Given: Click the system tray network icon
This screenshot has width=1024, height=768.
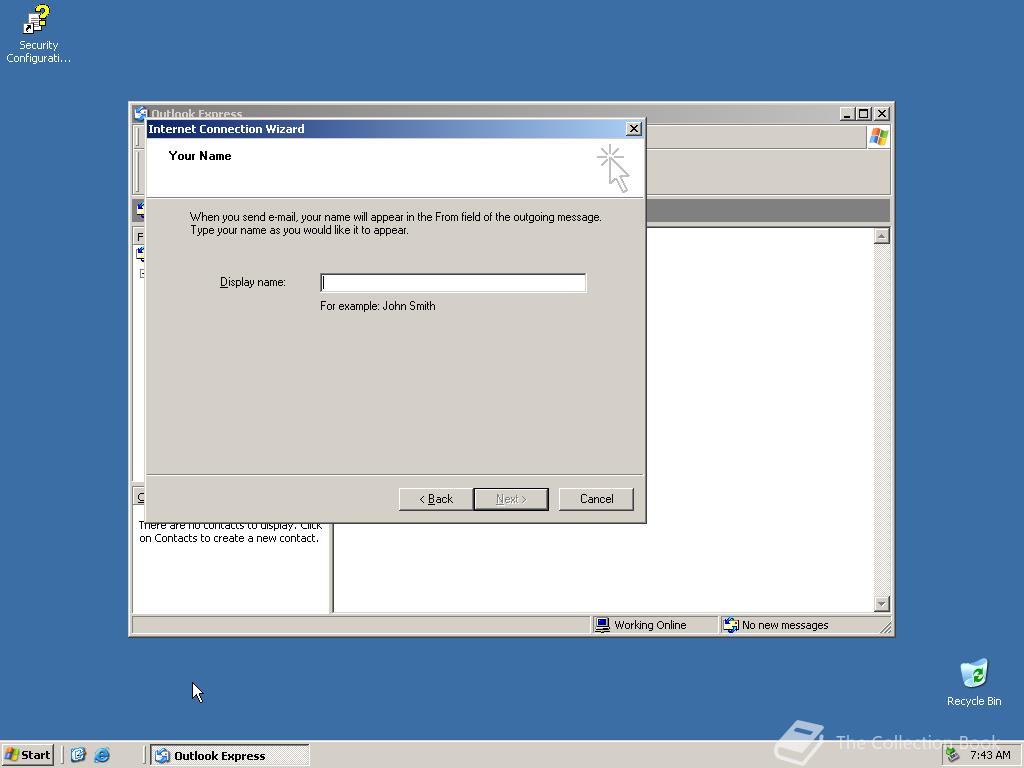Looking at the screenshot, I should [x=952, y=755].
